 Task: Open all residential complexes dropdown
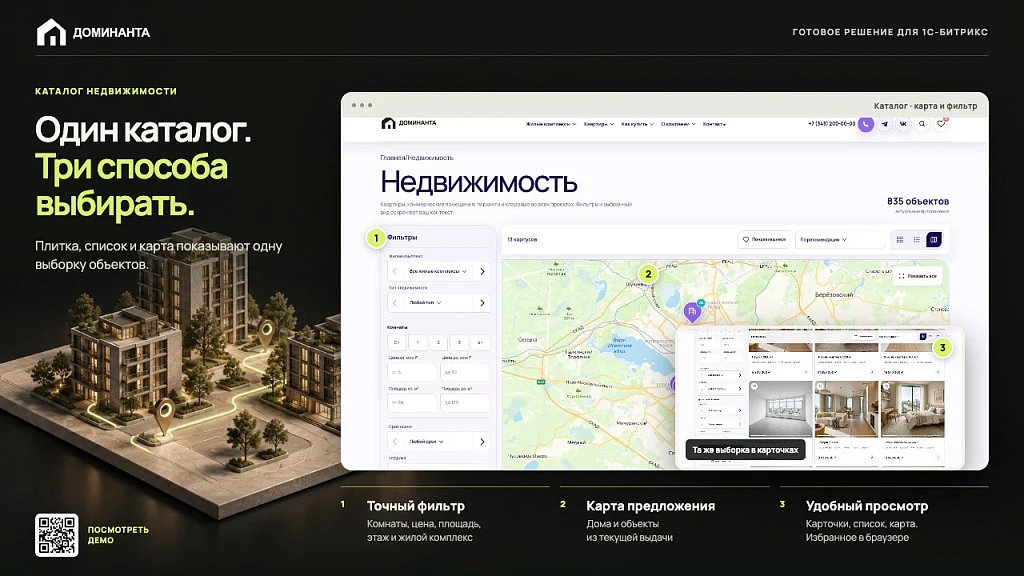pyautogui.click(x=438, y=271)
